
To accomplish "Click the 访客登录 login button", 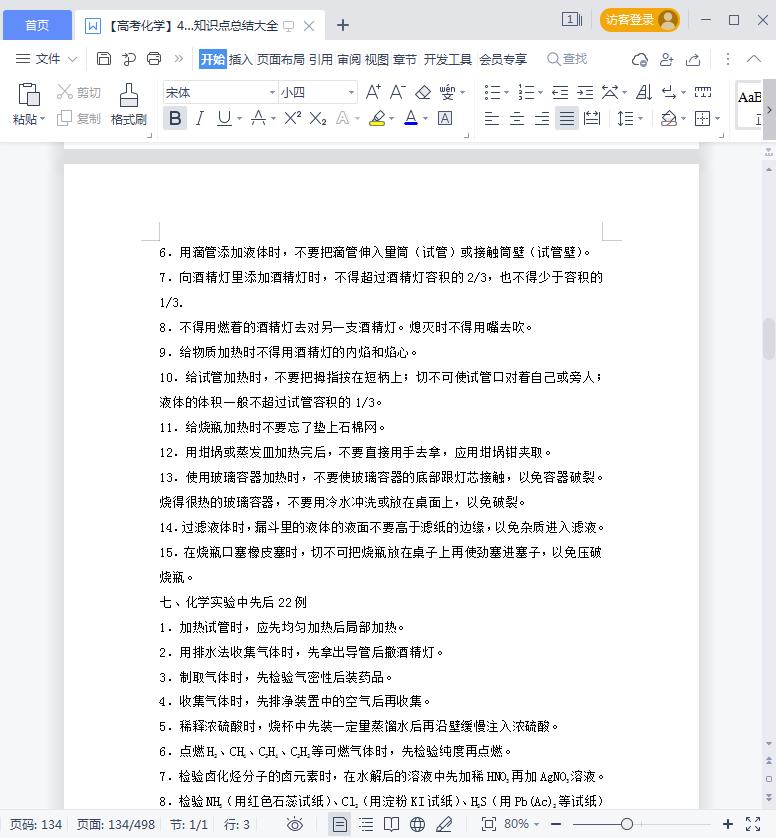I will pyautogui.click(x=640, y=20).
